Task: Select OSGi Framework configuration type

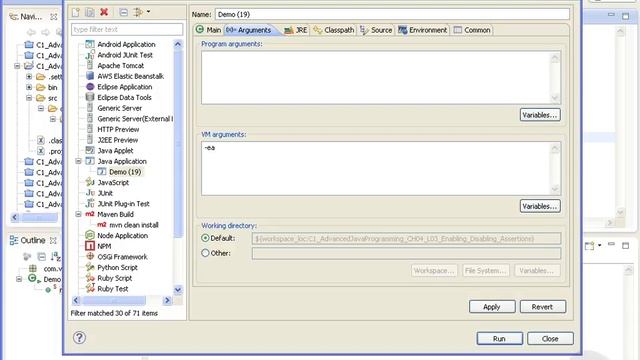Action: [122, 257]
